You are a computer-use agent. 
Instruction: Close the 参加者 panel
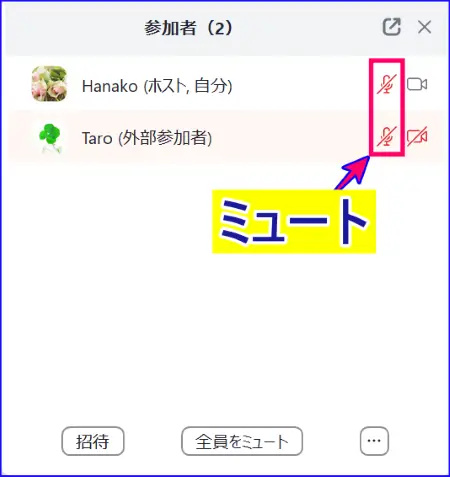[x=424, y=27]
